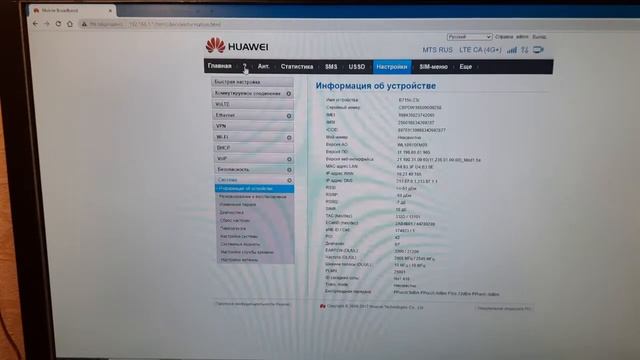
Task: Open Быстрая настройка in sidebar
Action: (253, 82)
